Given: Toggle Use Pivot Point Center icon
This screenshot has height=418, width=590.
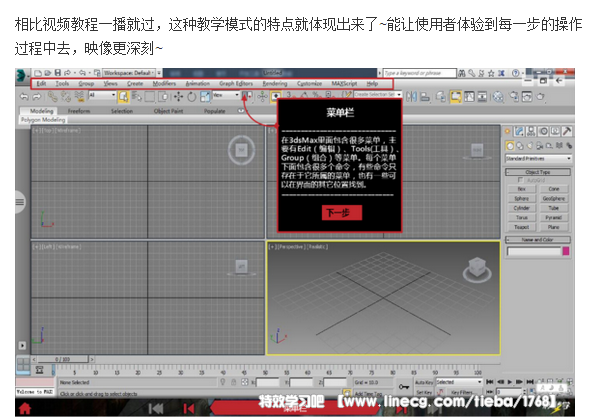Looking at the screenshot, I should pos(247,97).
